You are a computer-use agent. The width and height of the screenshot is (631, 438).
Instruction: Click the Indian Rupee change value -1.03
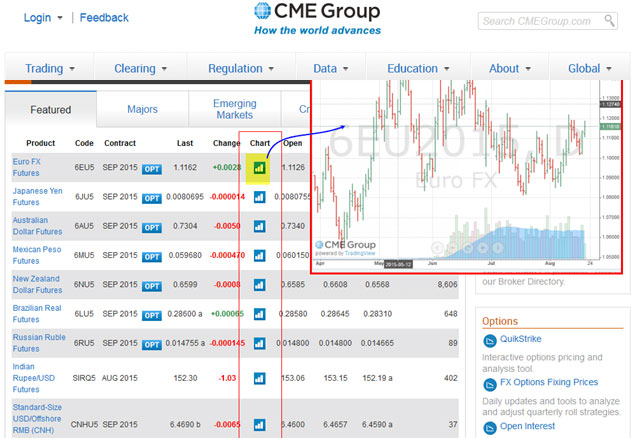(x=227, y=378)
